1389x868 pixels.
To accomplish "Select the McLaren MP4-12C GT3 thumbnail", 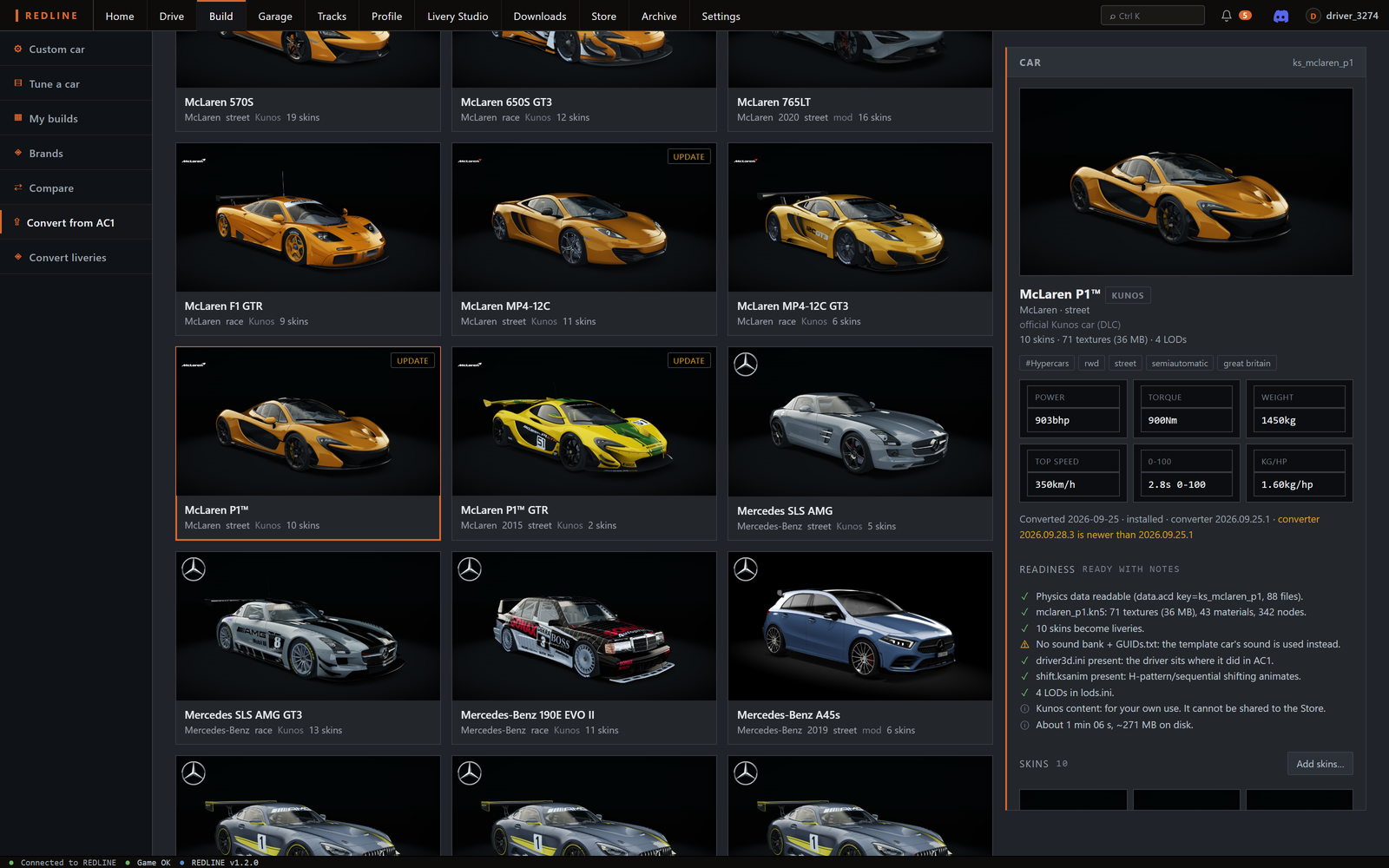I will (860, 218).
